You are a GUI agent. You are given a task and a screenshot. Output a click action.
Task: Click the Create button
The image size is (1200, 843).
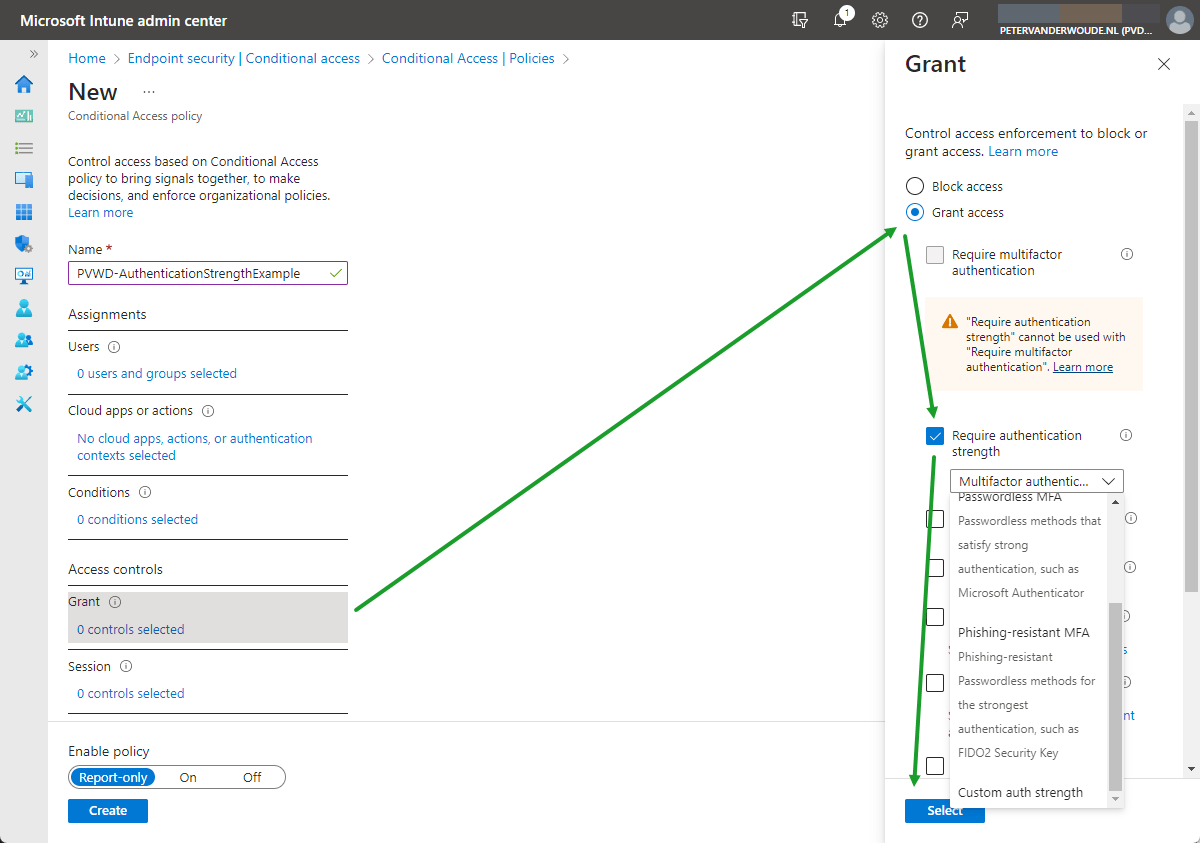point(107,811)
